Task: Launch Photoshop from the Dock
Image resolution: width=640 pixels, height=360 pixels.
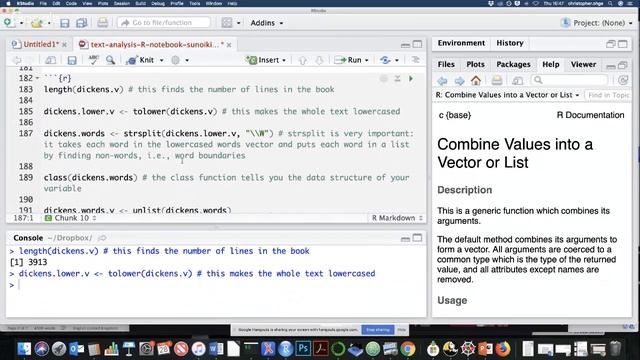Action: click(303, 349)
